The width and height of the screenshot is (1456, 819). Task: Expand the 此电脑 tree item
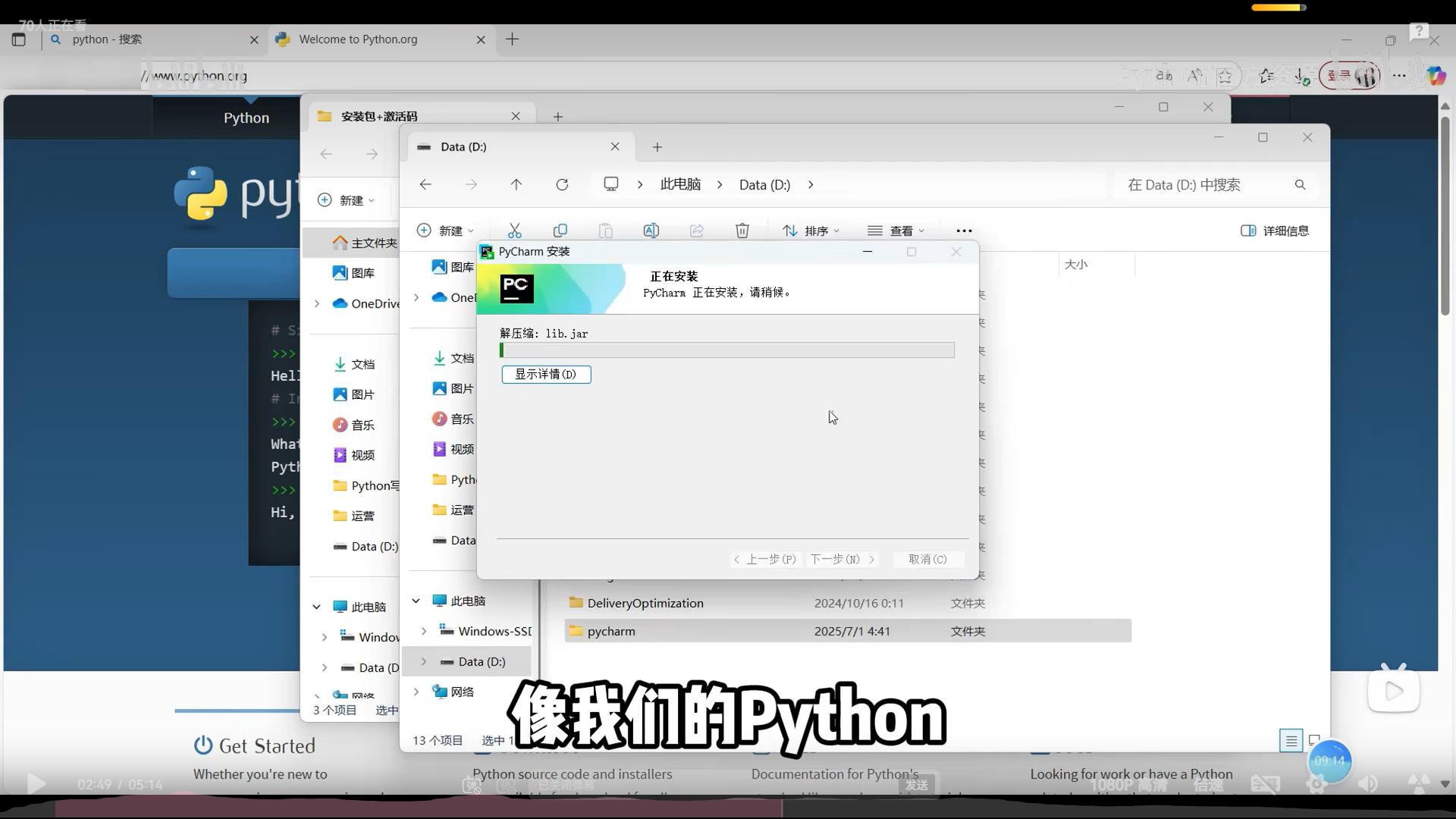(416, 600)
